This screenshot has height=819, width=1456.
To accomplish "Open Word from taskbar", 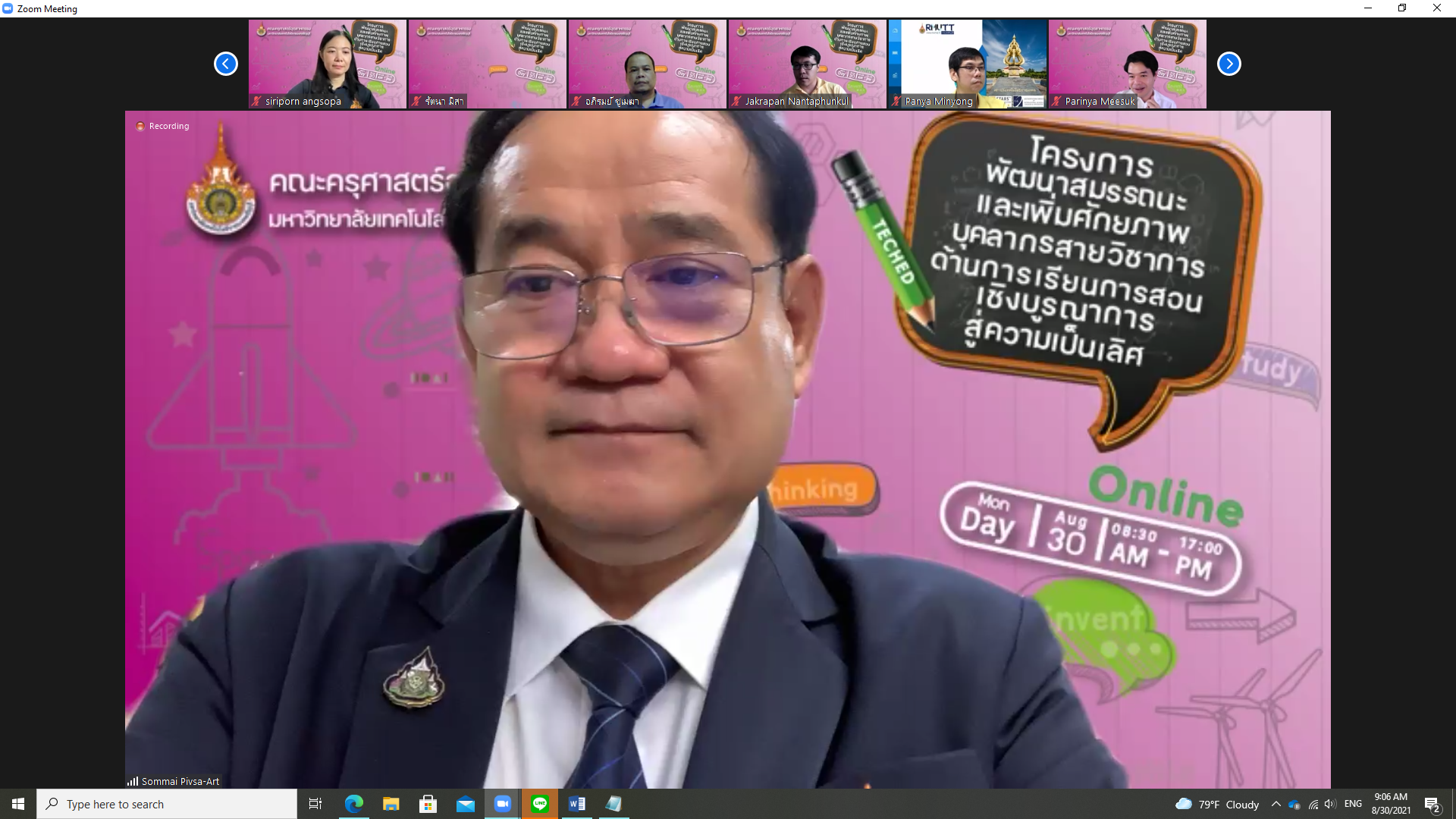I will [x=577, y=804].
